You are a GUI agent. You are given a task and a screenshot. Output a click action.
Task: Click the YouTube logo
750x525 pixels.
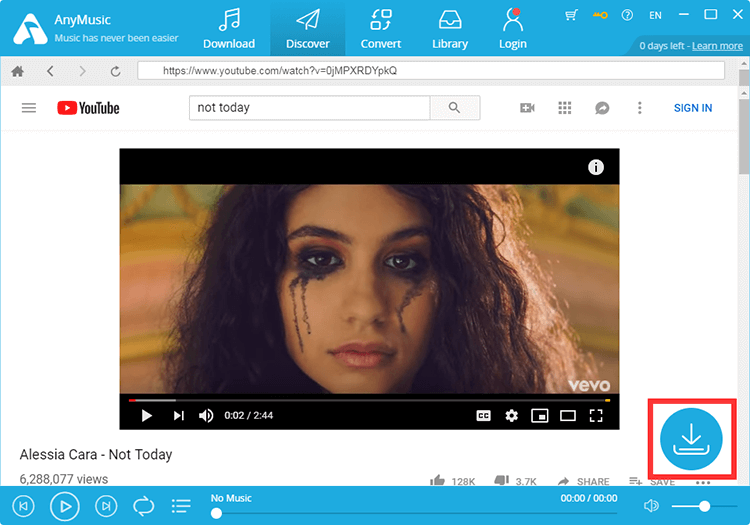coord(88,108)
